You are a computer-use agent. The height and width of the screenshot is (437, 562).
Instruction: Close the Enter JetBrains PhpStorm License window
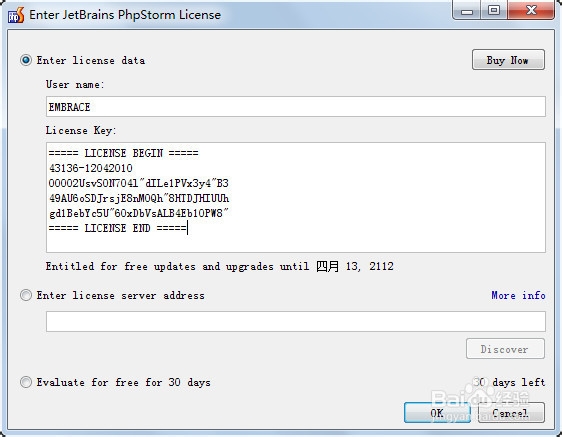coord(531,10)
